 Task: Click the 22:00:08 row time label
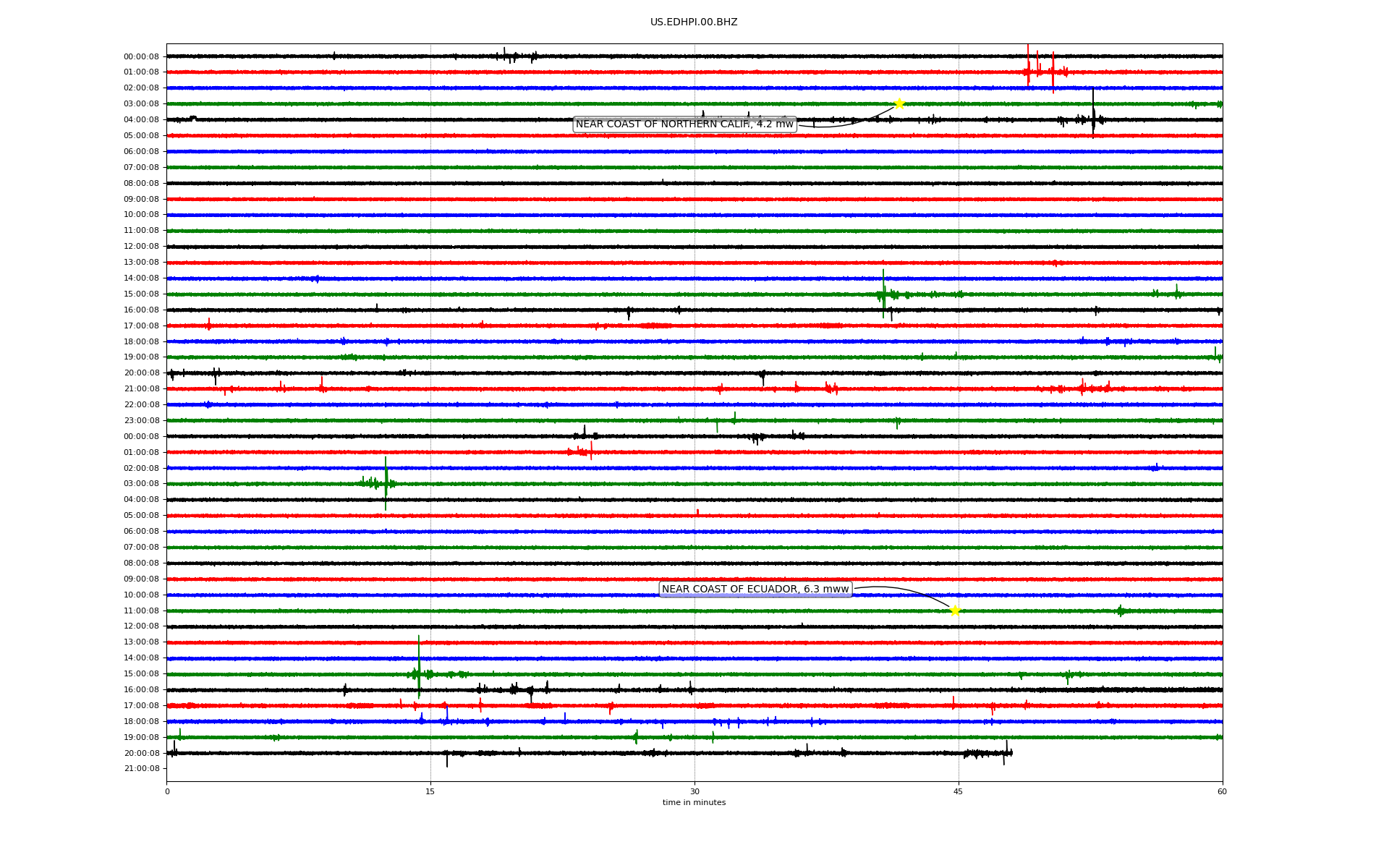(141, 404)
